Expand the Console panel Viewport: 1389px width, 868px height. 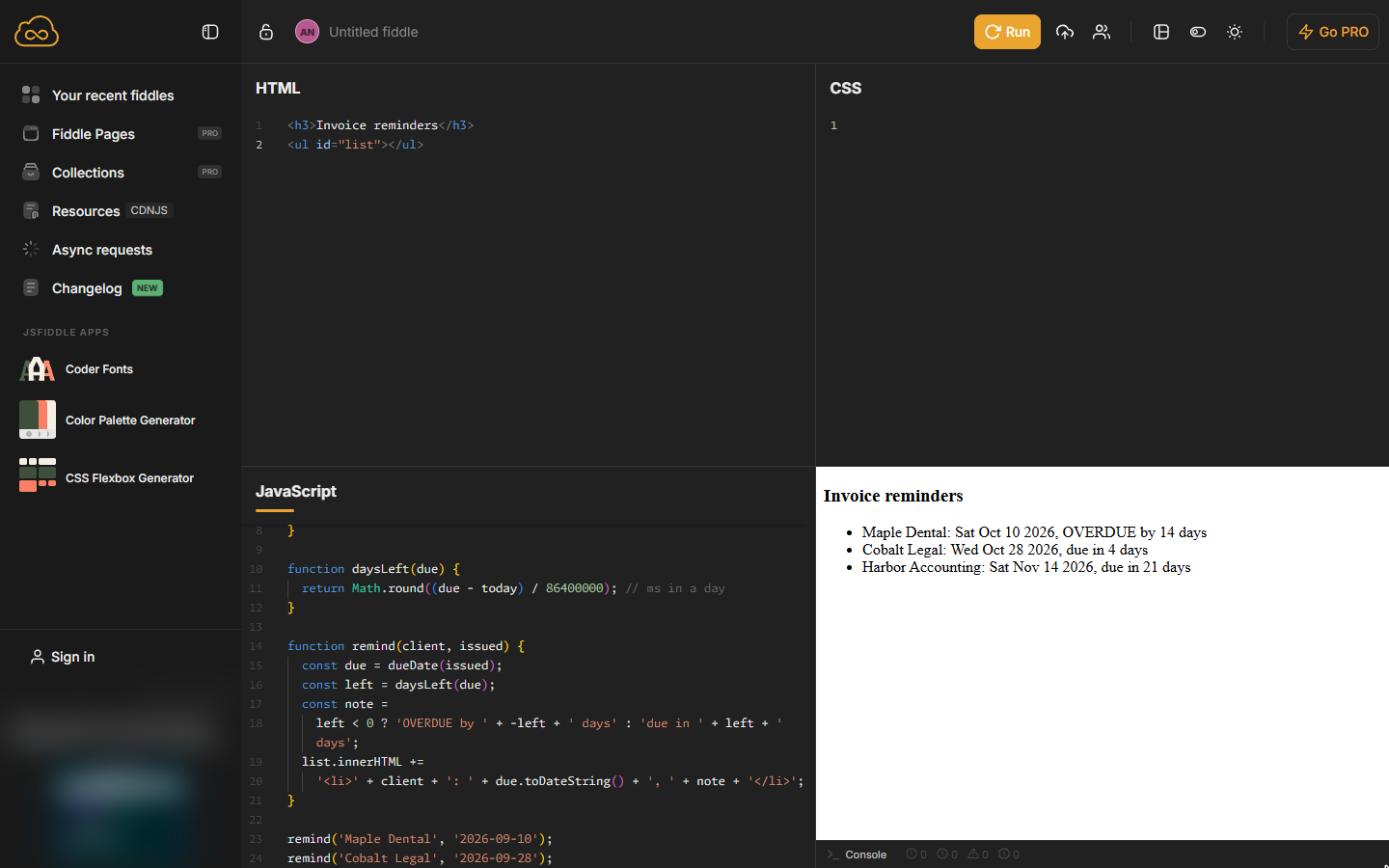857,854
